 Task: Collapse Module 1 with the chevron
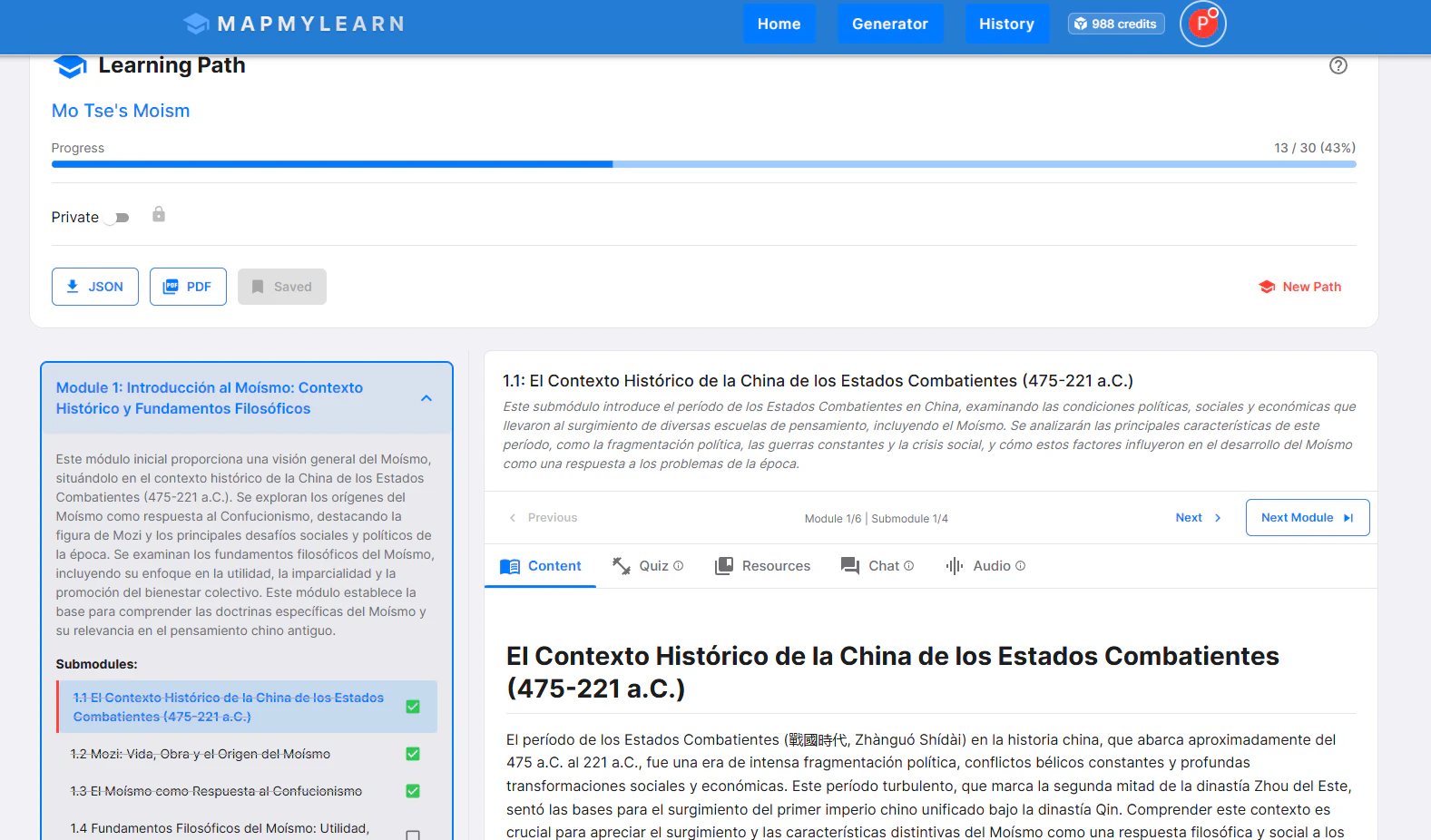click(x=426, y=398)
